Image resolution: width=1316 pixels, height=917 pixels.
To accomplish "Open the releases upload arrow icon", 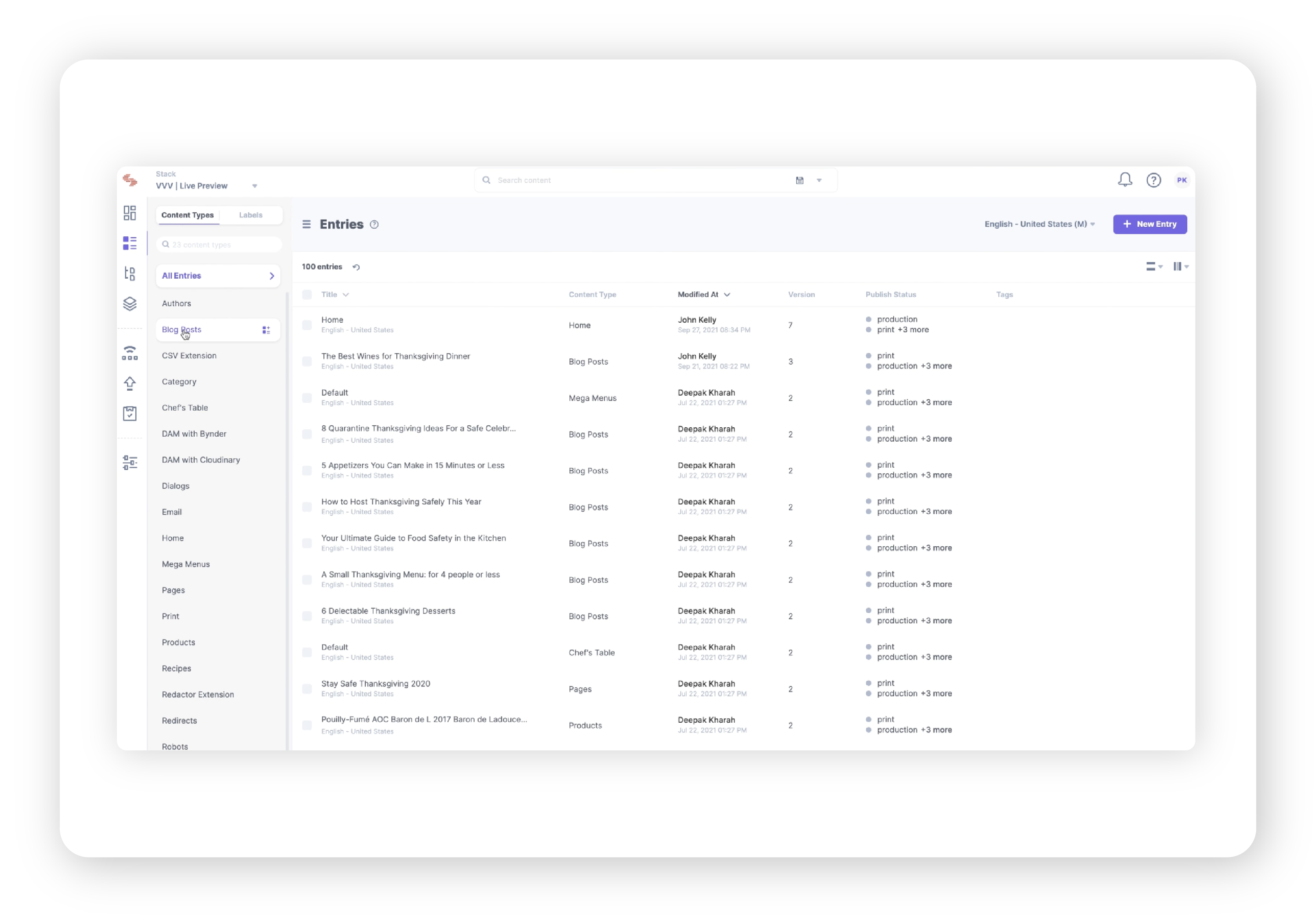I will tap(130, 383).
